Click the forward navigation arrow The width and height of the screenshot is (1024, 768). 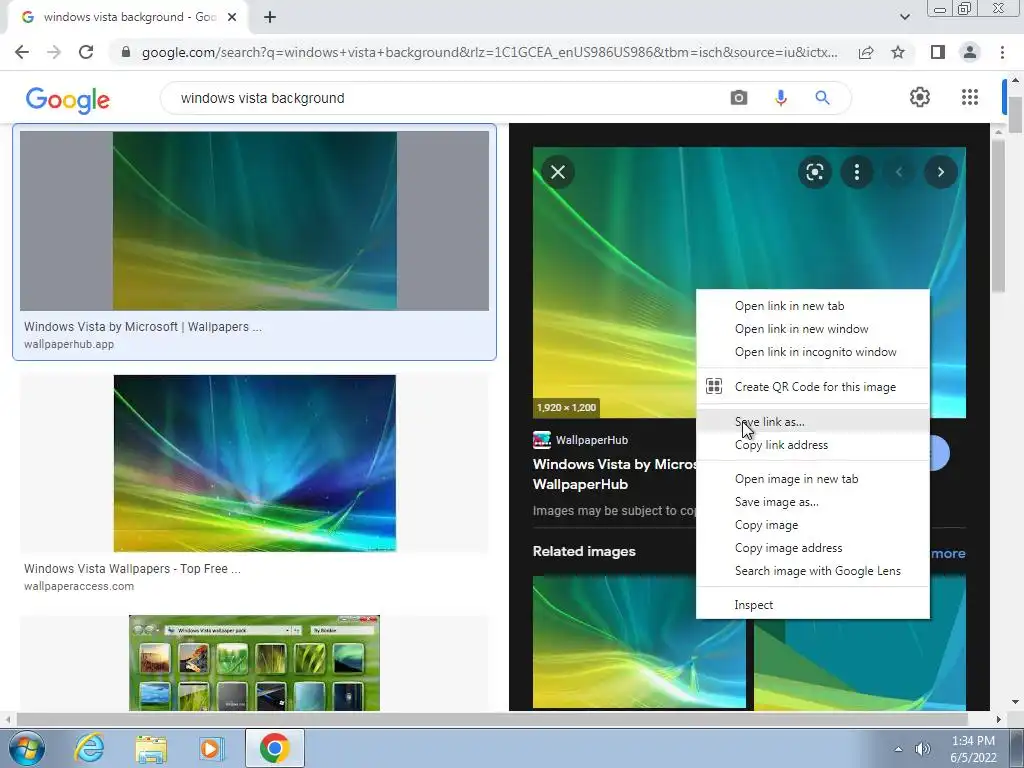54,52
